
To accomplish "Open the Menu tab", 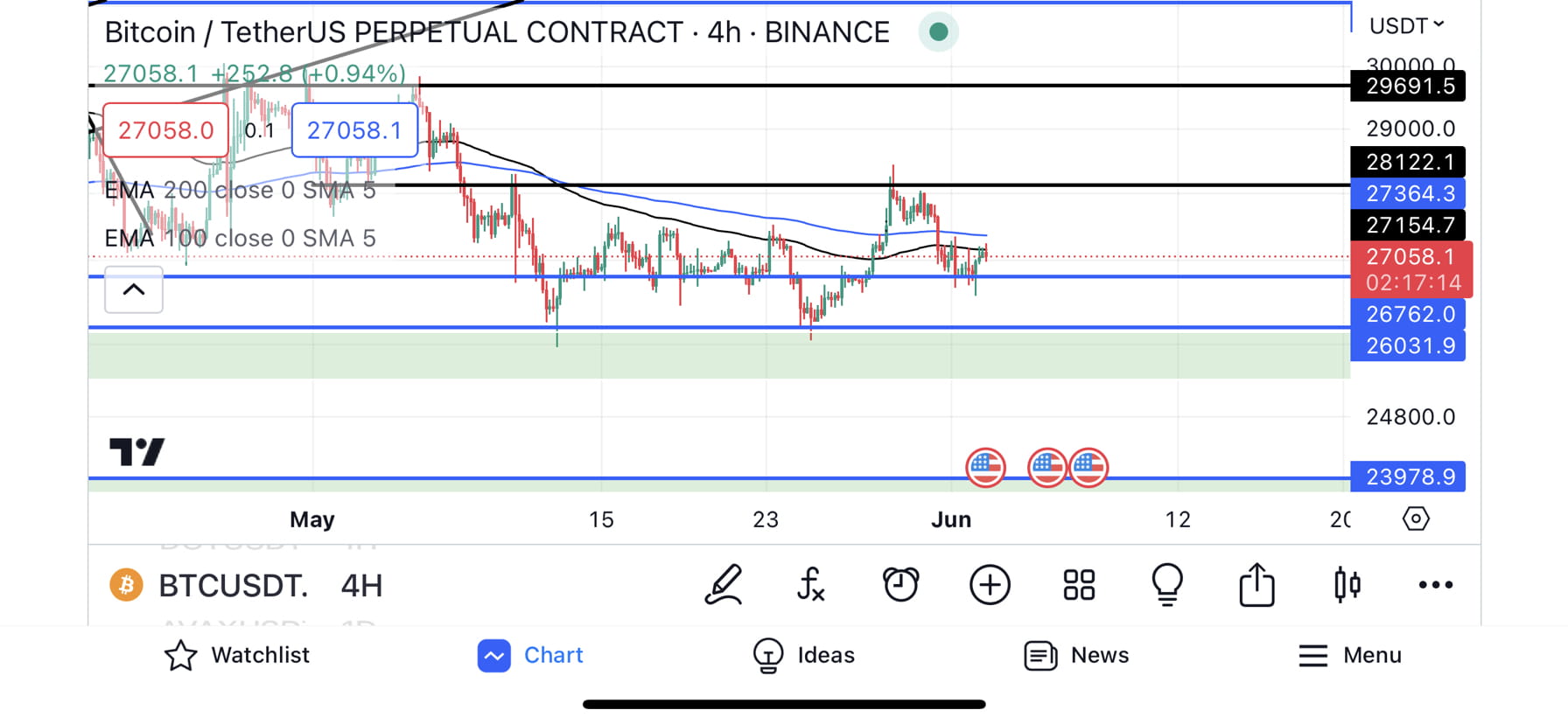I will 1350,655.
